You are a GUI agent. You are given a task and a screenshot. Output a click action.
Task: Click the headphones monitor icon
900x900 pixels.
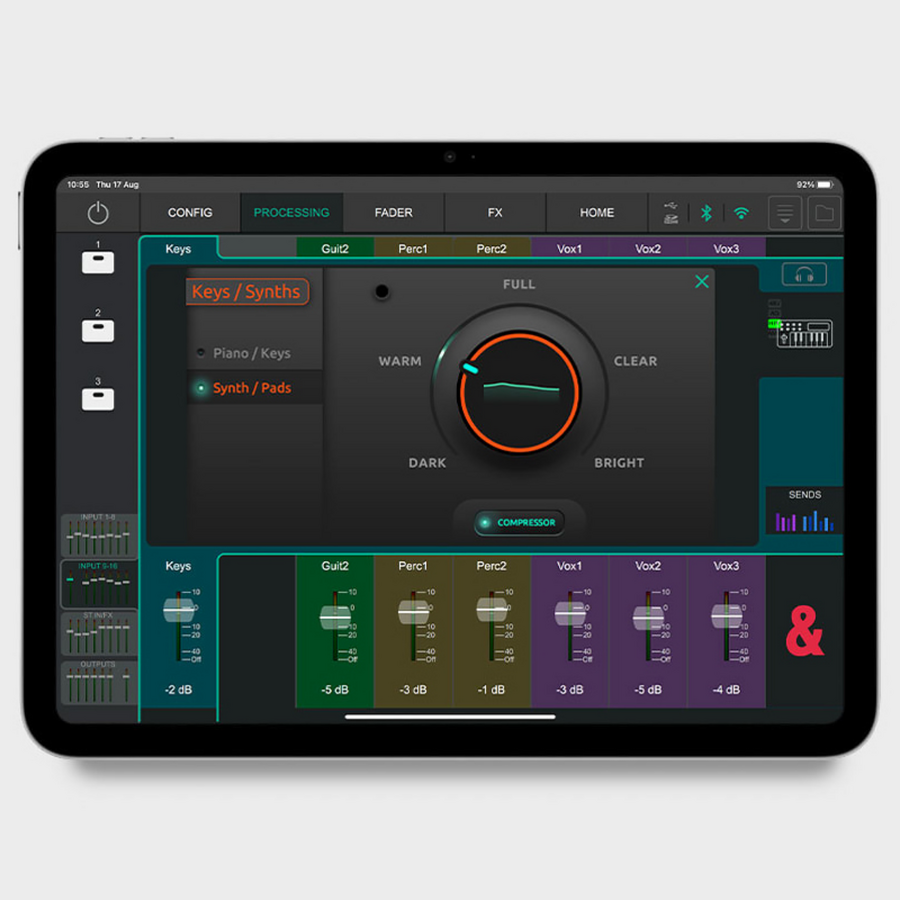804,275
